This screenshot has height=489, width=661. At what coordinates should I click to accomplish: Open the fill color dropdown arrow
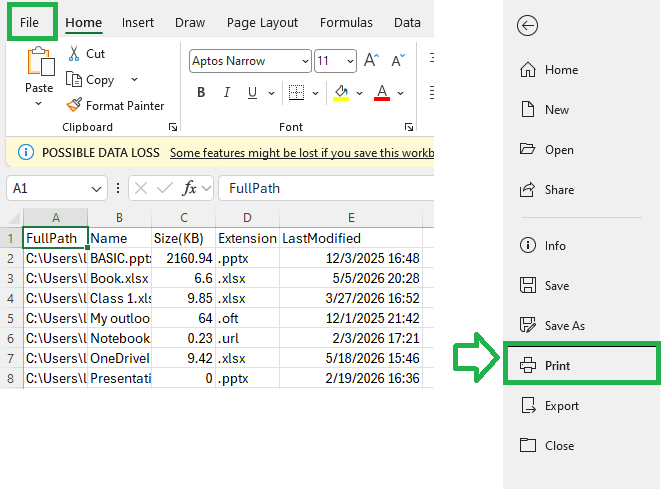point(360,93)
